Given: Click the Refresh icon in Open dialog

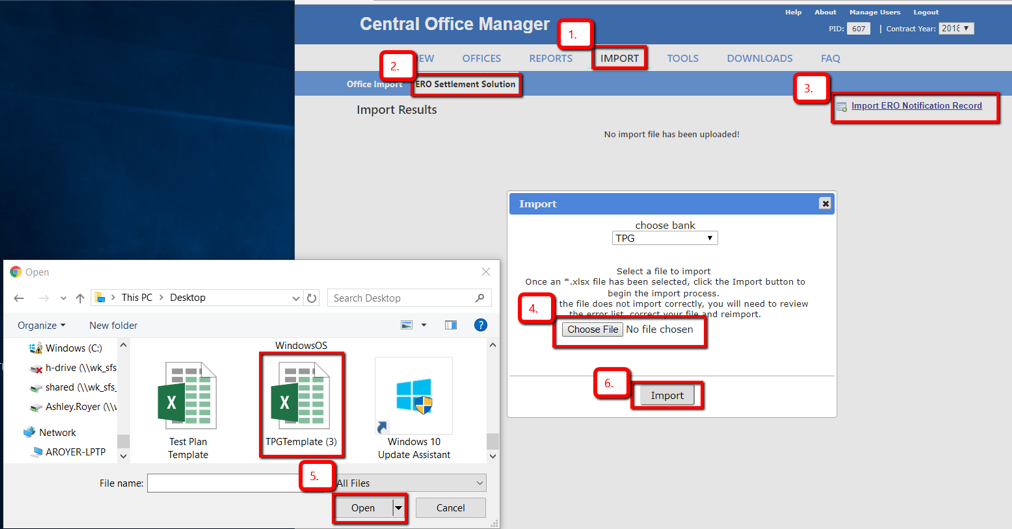Looking at the screenshot, I should pyautogui.click(x=312, y=298).
